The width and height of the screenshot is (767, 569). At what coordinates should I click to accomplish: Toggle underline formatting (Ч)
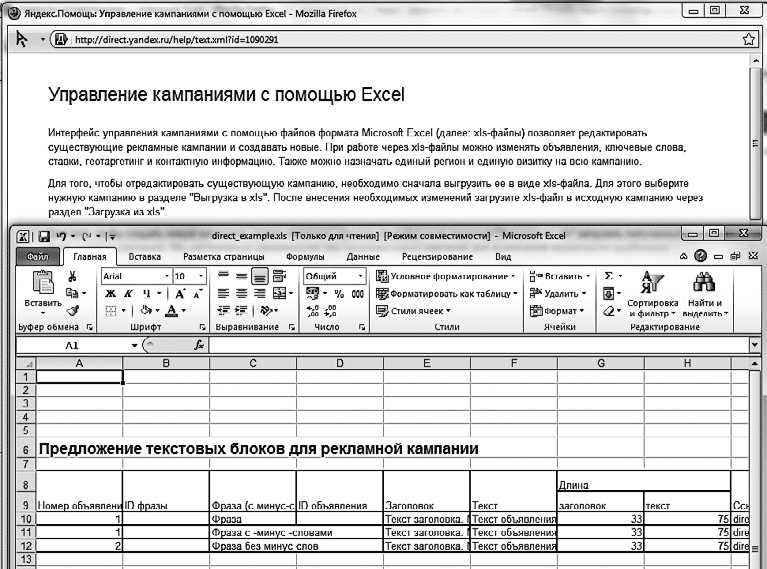[x=147, y=294]
